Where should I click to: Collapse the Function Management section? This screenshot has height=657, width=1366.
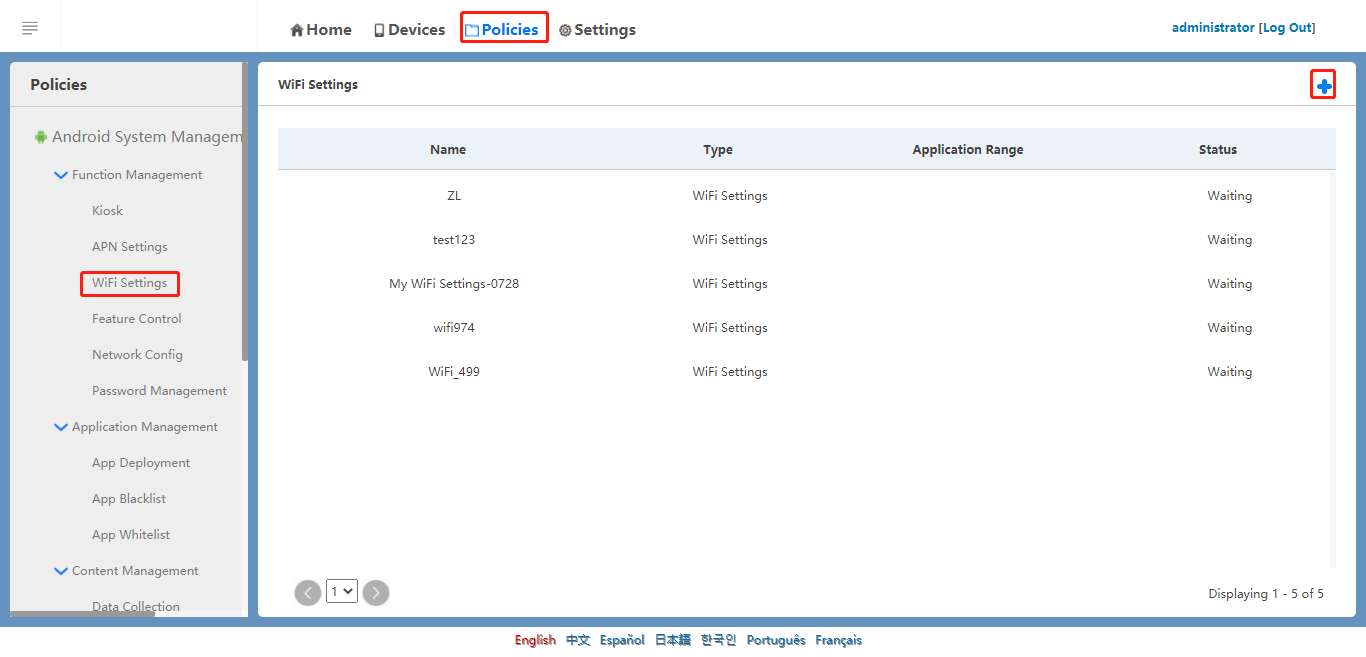click(x=61, y=175)
